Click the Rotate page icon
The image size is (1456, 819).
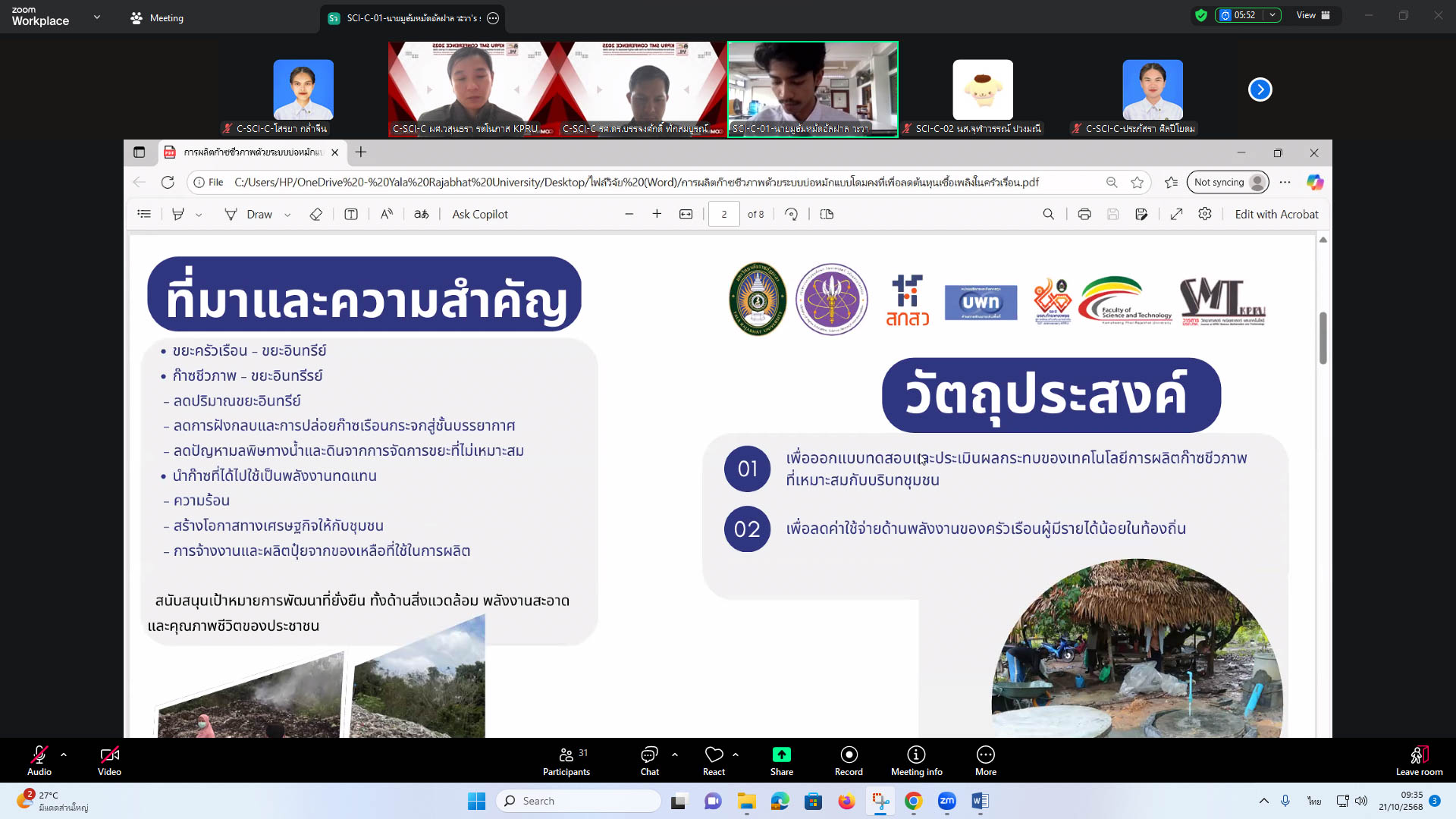tap(791, 215)
